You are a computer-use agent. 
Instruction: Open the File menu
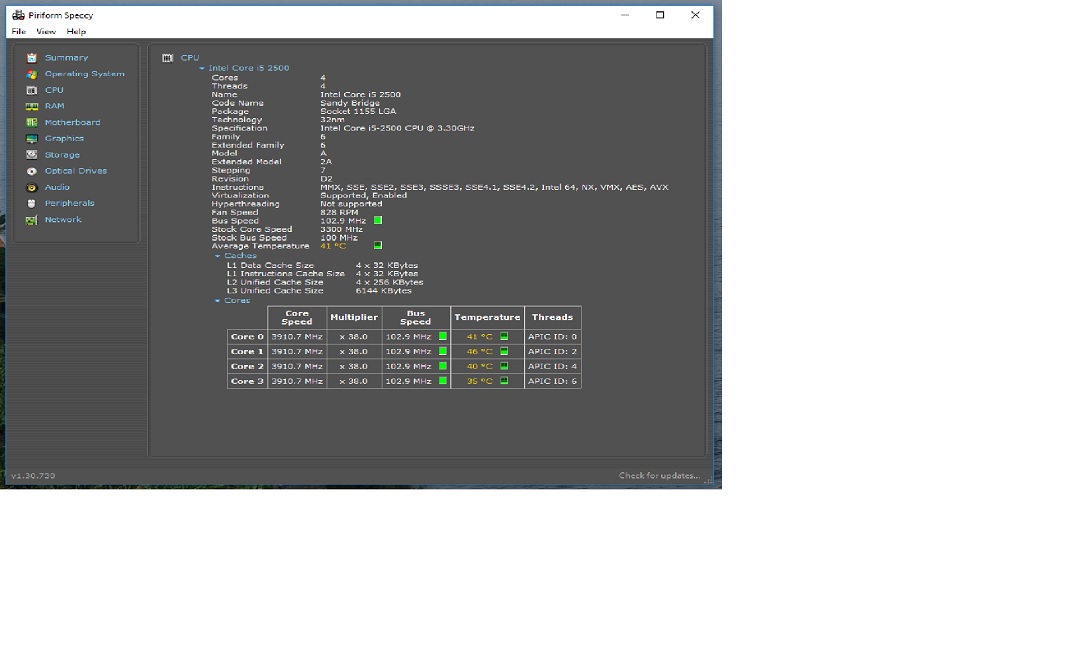click(19, 32)
